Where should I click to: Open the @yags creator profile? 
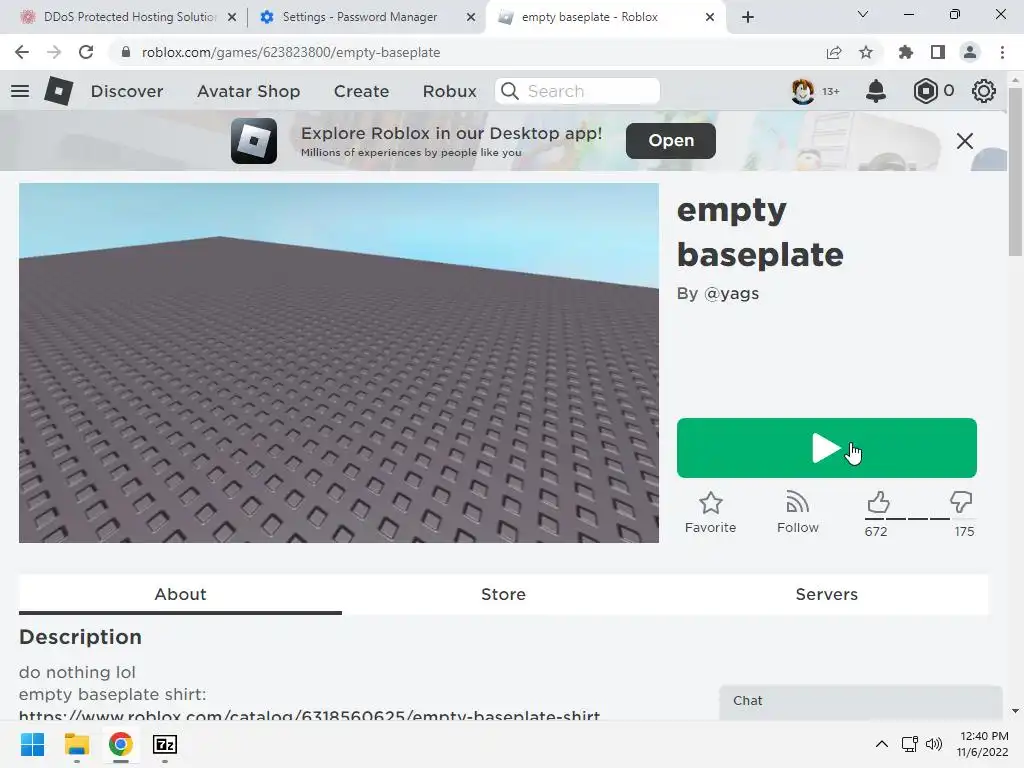pos(731,294)
